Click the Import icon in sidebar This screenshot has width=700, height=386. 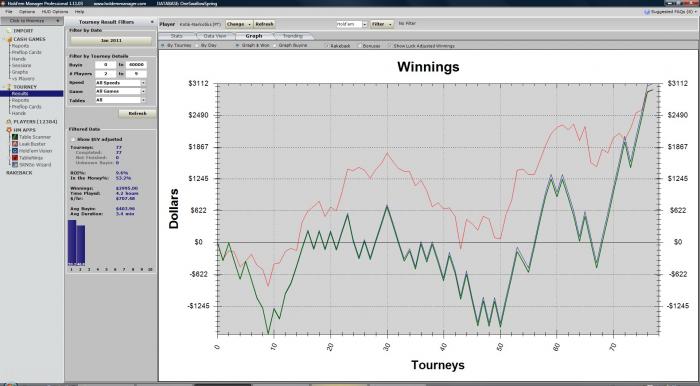pyautogui.click(x=8, y=31)
